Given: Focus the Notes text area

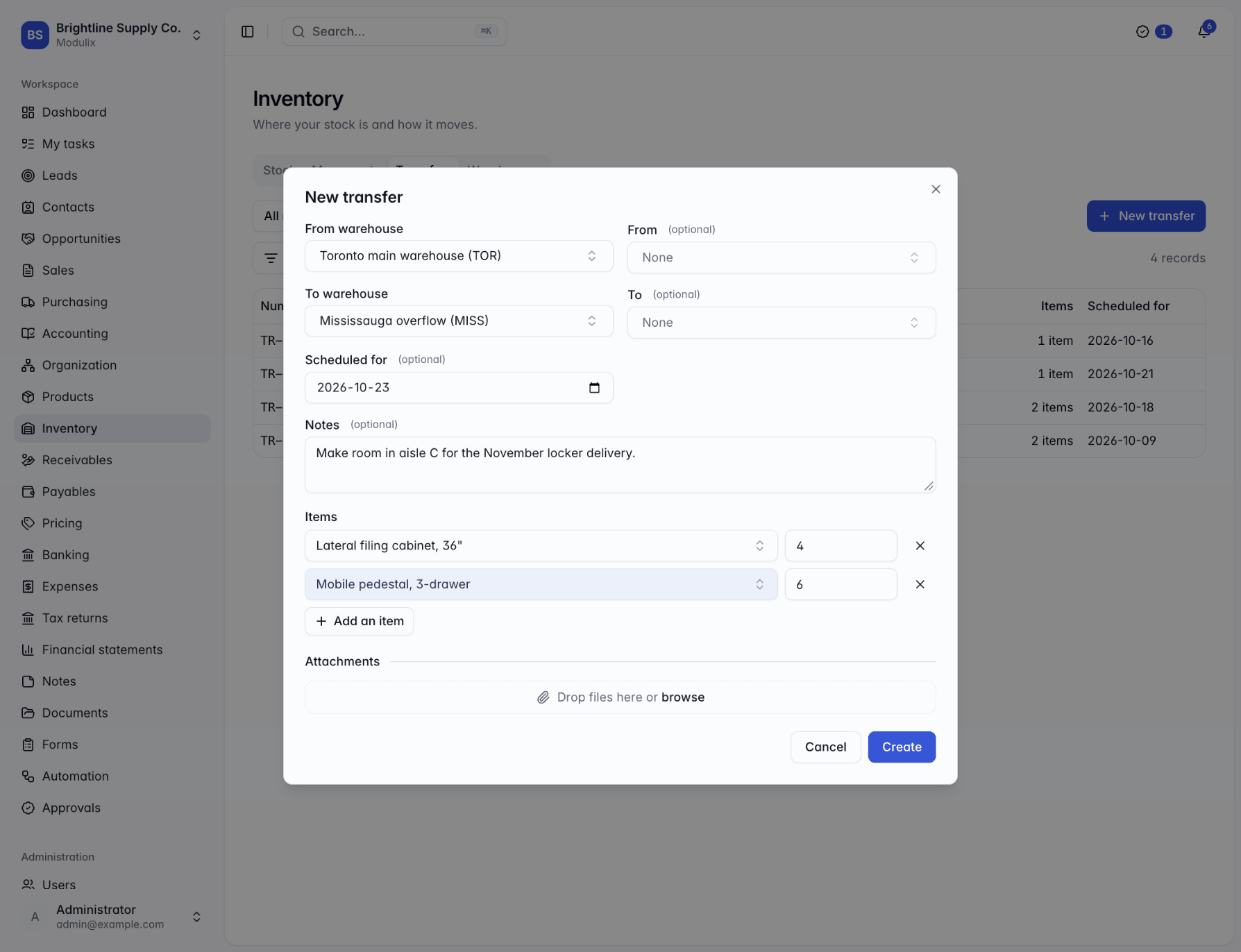Looking at the screenshot, I should [620, 465].
